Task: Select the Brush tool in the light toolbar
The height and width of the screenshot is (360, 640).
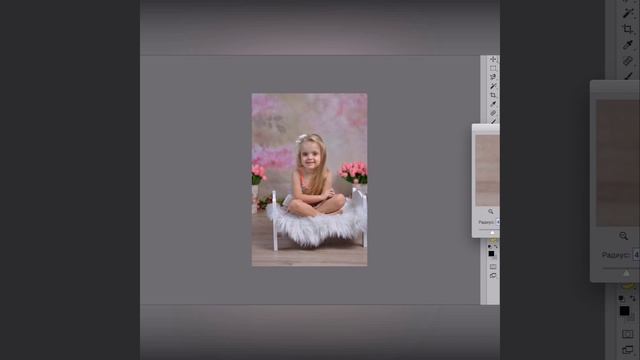Action: [493, 121]
